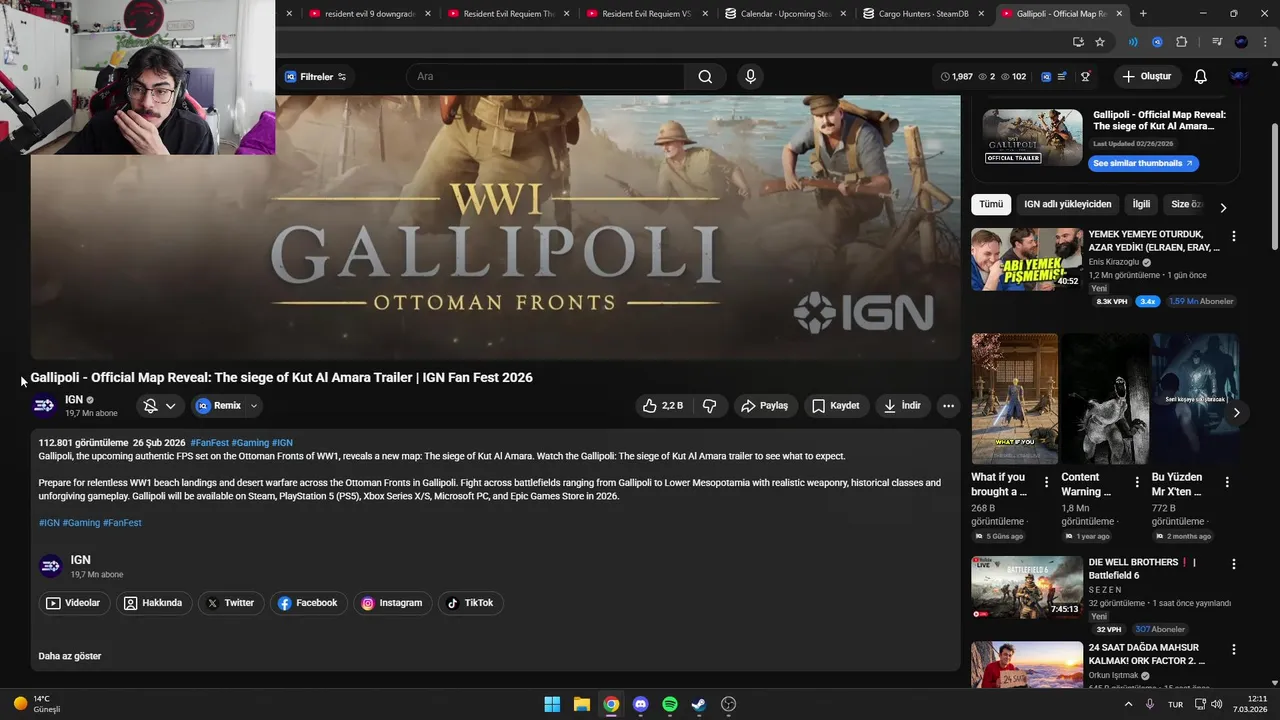The height and width of the screenshot is (720, 1280).
Task: Switch to the Cargo Hunters - SteamDB tab
Action: coord(922,14)
